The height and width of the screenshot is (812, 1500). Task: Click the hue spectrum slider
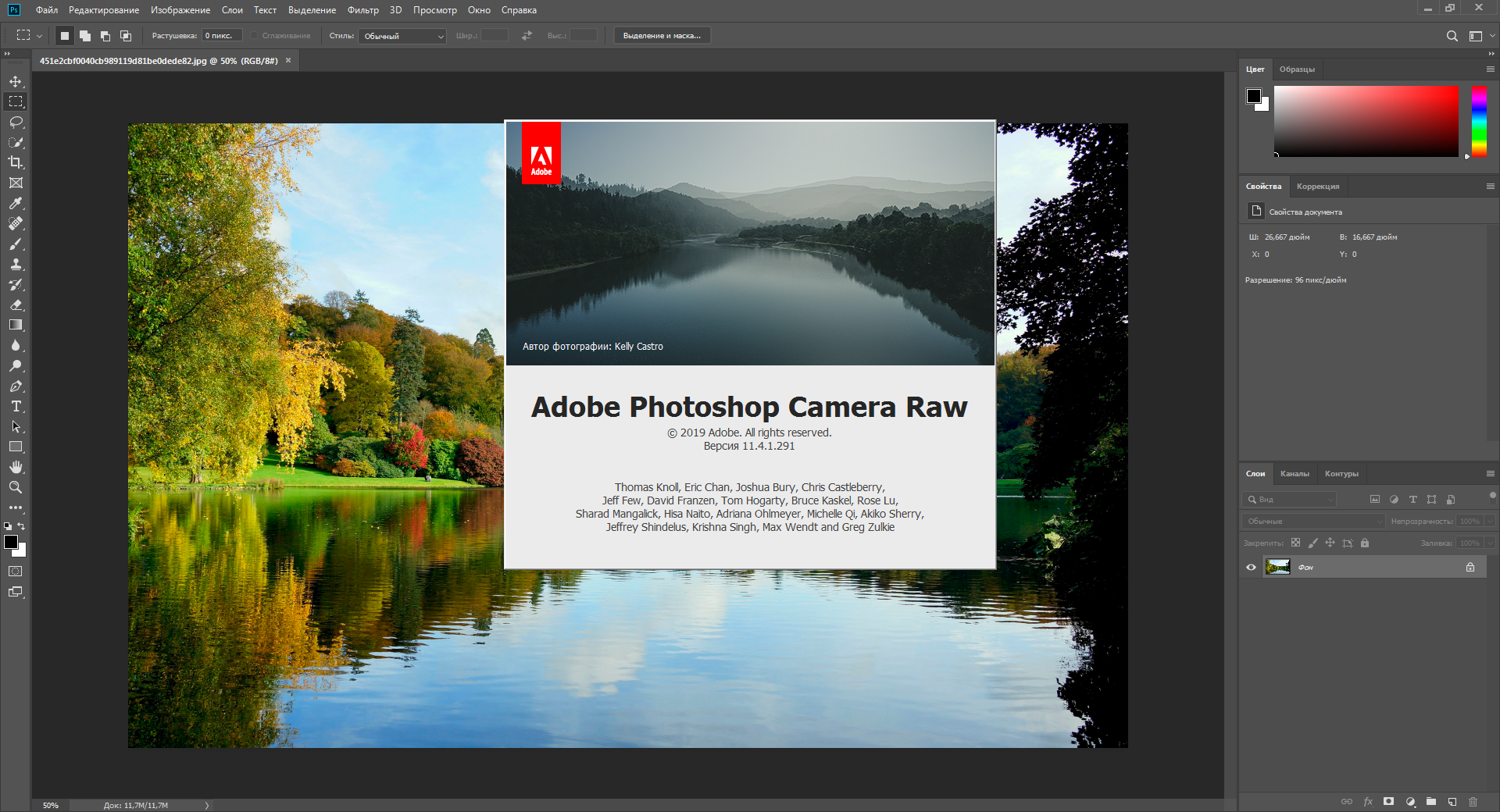click(1479, 121)
